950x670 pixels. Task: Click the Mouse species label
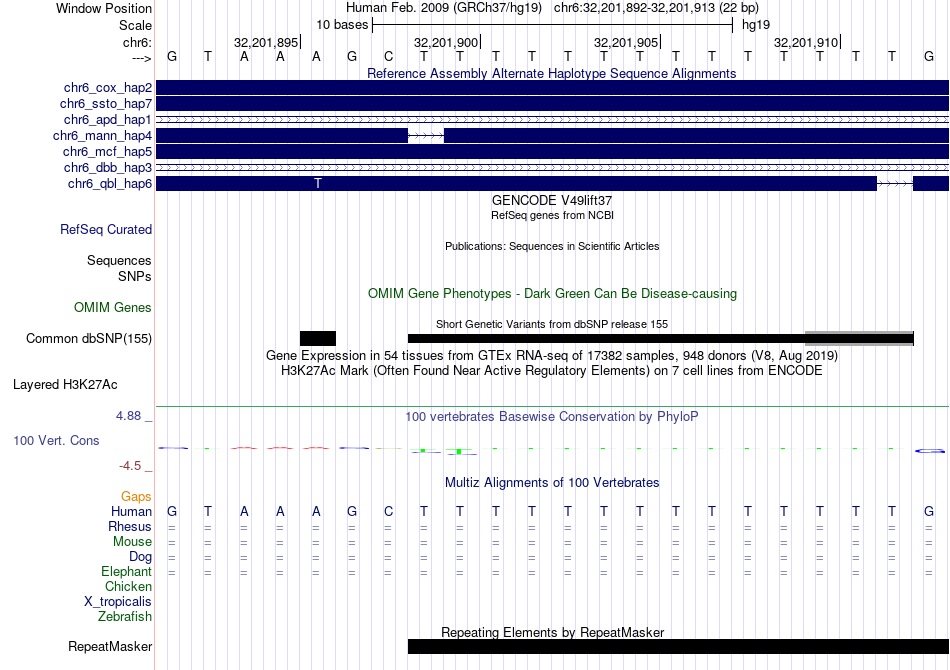pos(132,542)
